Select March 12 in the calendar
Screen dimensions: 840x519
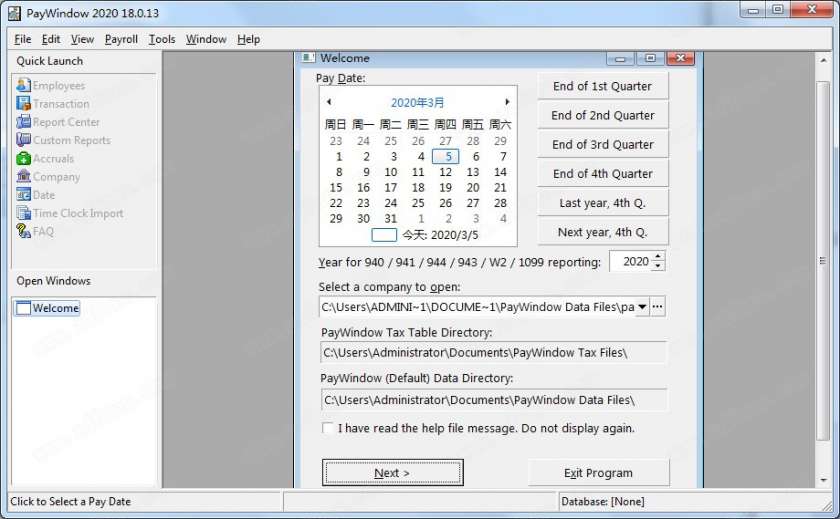click(x=446, y=172)
